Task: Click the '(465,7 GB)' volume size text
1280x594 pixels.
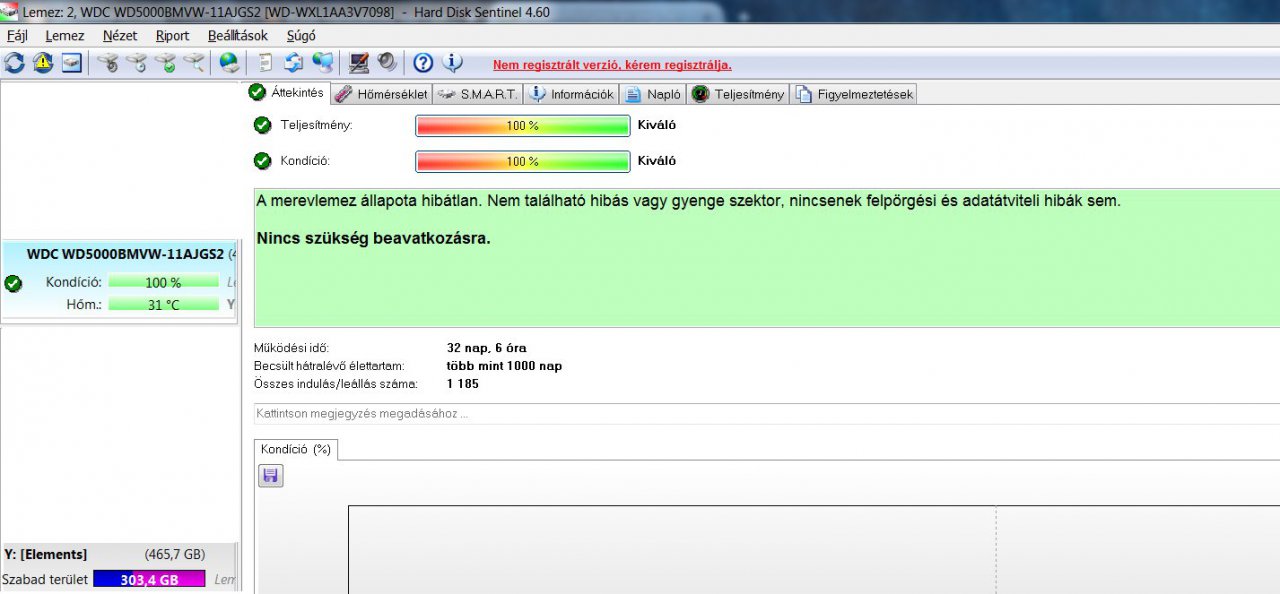Action: click(x=175, y=554)
